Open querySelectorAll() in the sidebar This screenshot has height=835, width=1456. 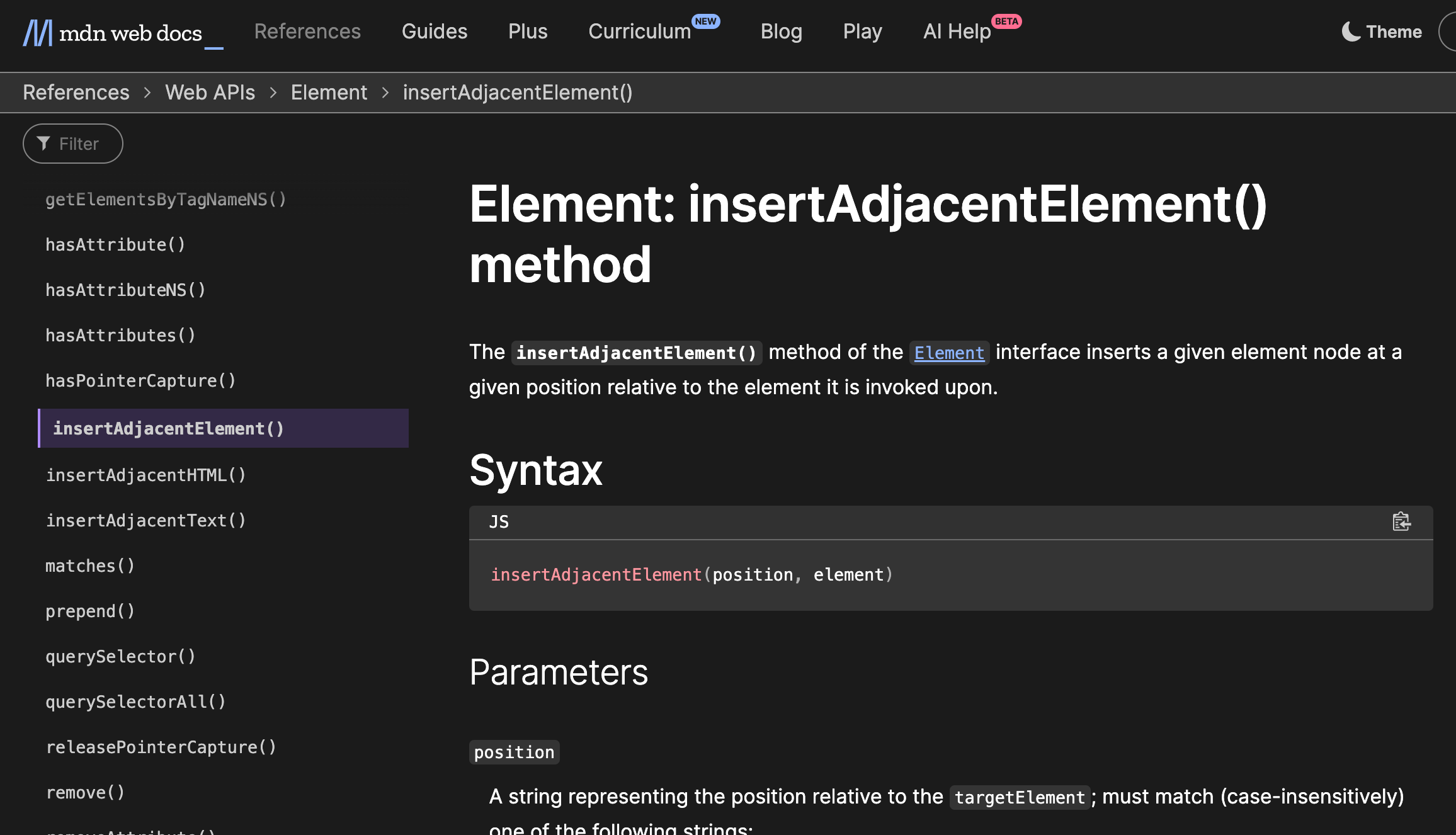click(x=135, y=702)
